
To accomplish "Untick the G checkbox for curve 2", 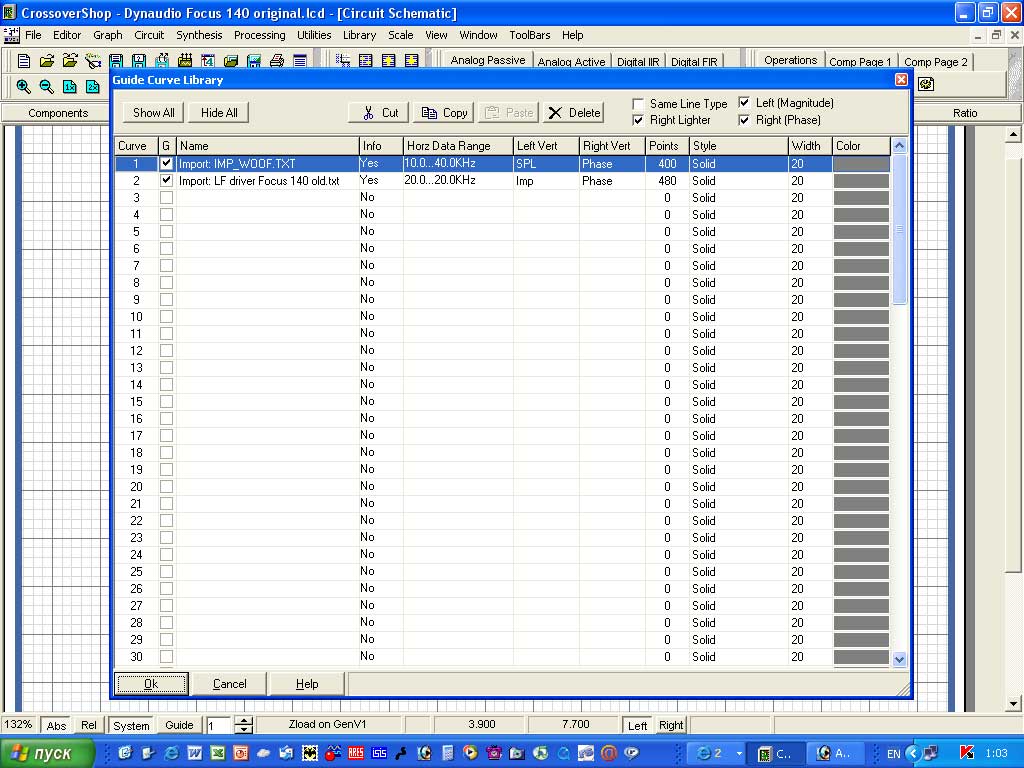I will click(167, 181).
